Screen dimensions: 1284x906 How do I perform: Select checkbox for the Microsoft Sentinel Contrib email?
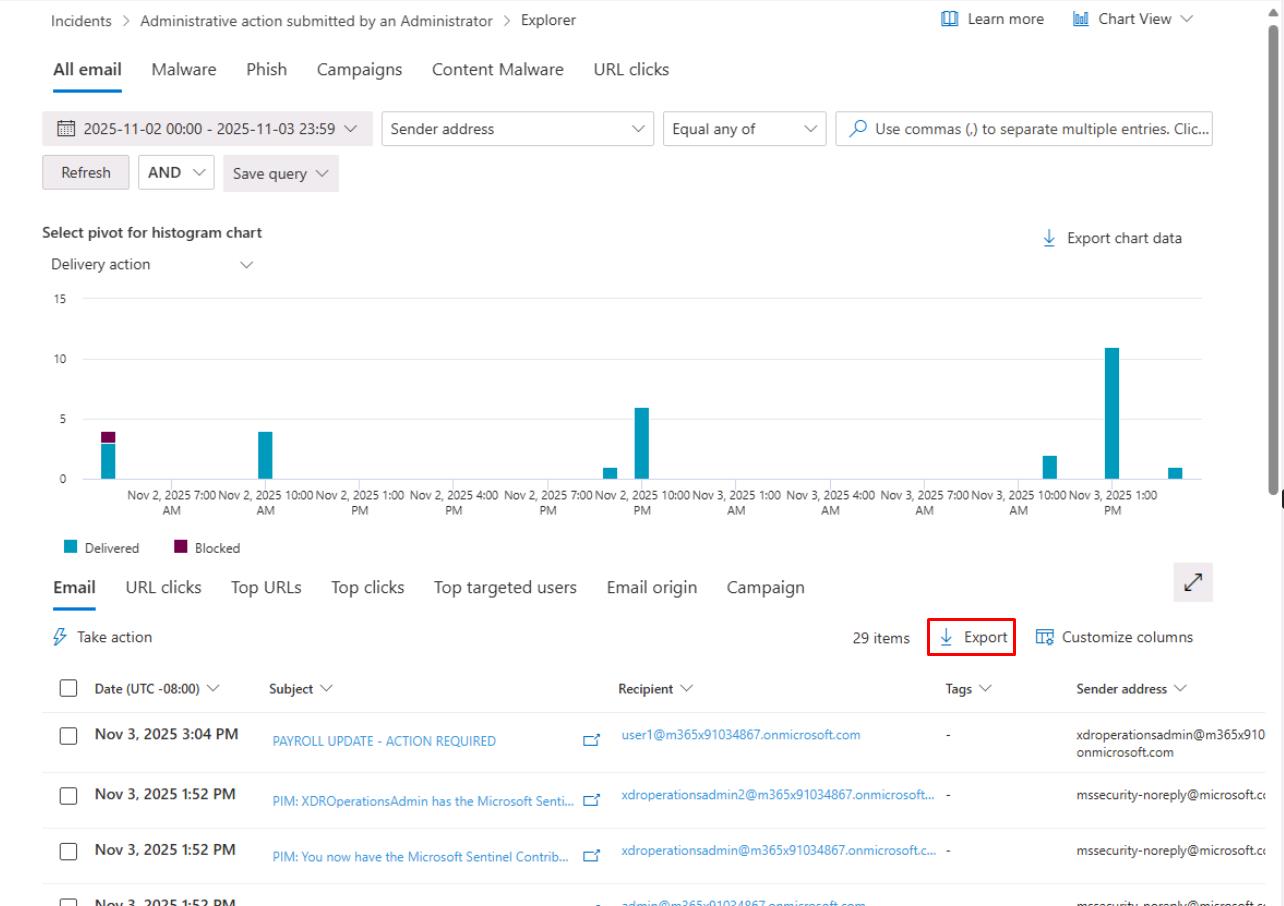(68, 852)
